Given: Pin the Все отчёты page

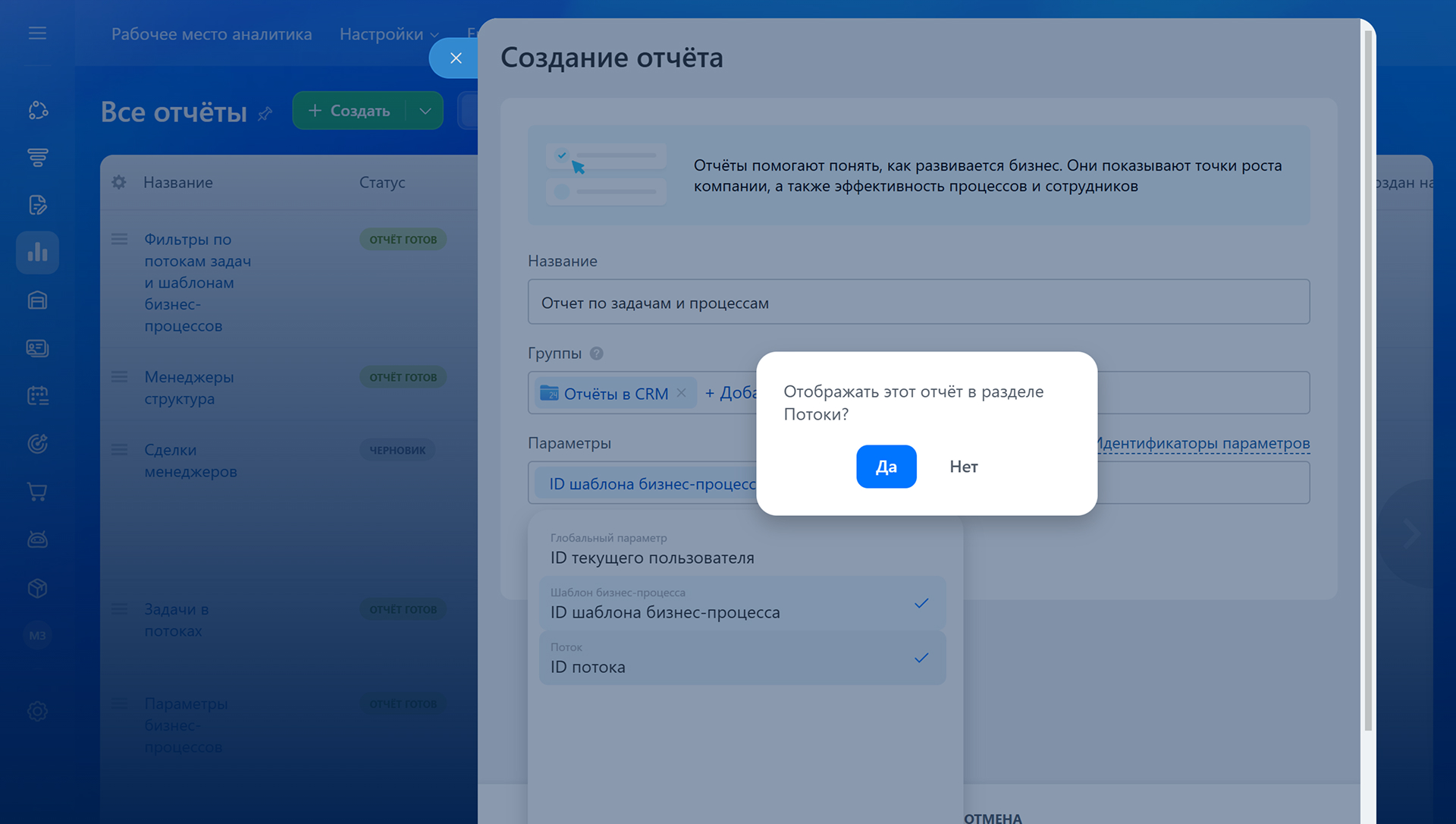Looking at the screenshot, I should coord(265,114).
